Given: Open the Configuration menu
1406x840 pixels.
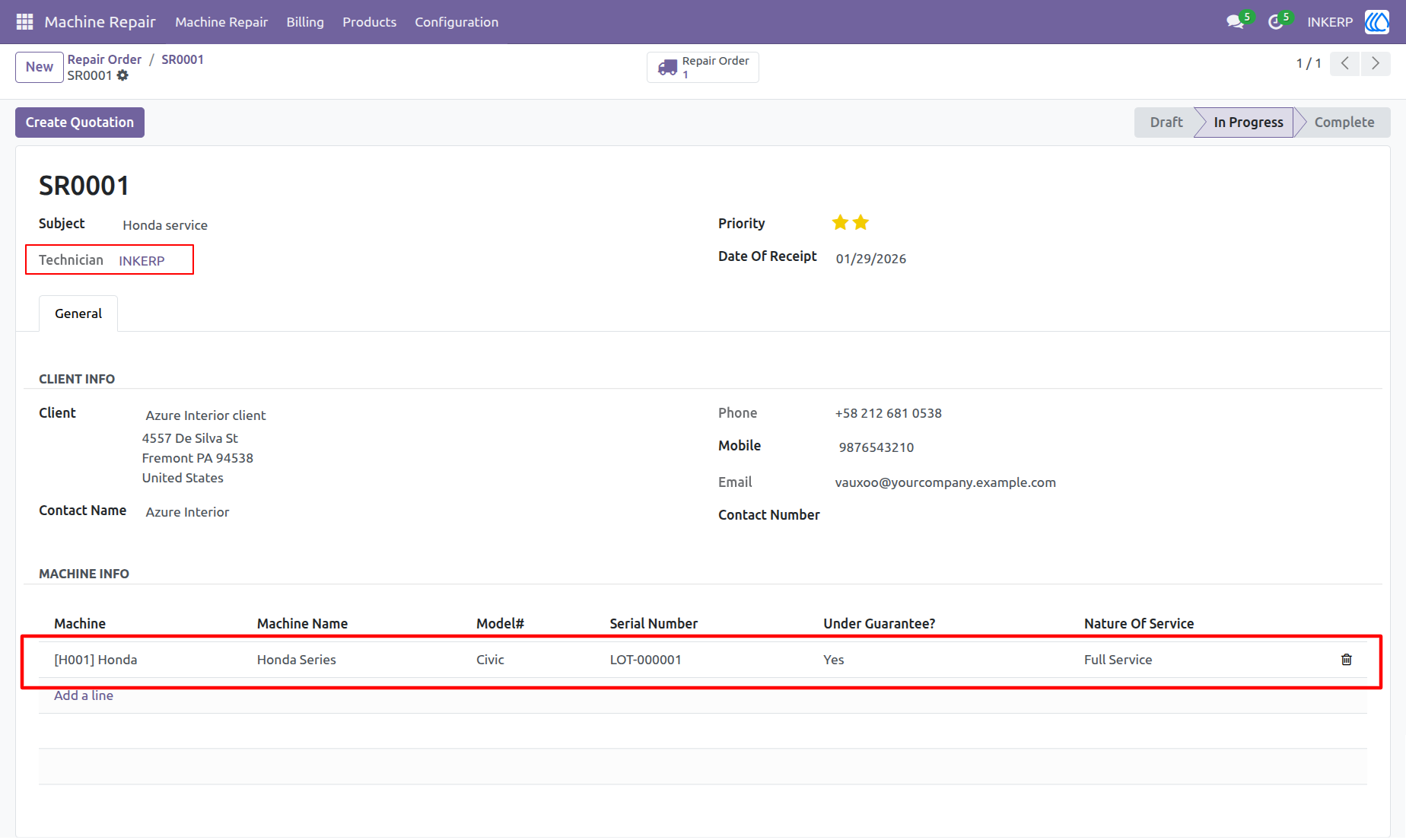Looking at the screenshot, I should point(456,22).
